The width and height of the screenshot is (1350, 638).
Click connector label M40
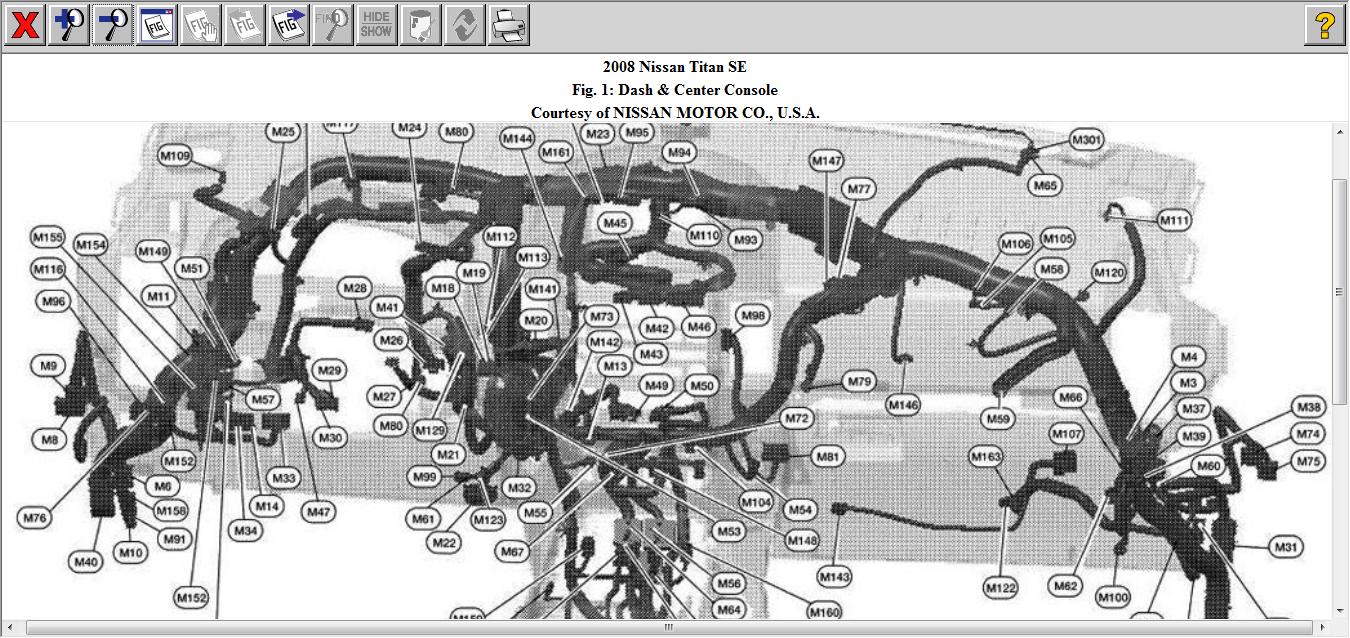point(86,563)
